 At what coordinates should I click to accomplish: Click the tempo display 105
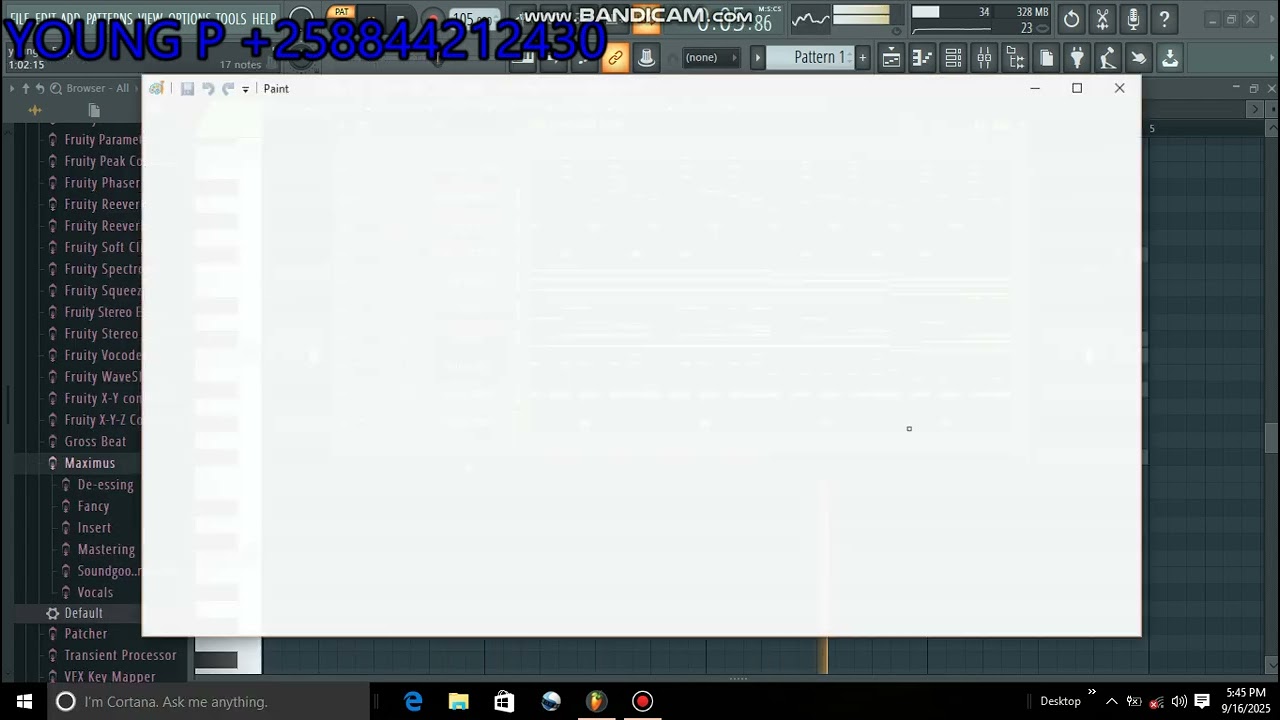(474, 19)
